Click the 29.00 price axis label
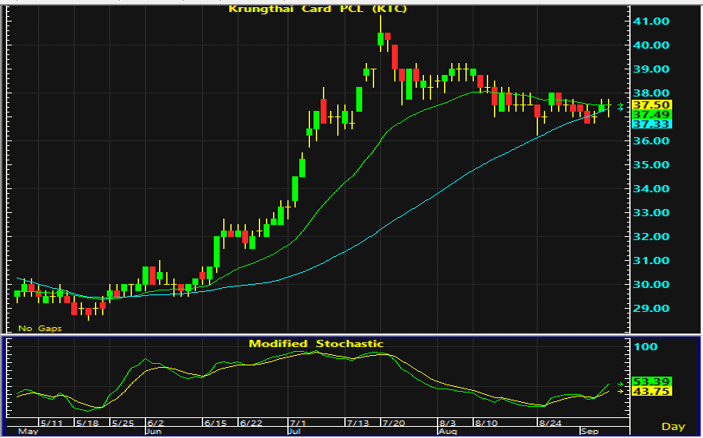This screenshot has height=438, width=703. click(x=651, y=308)
